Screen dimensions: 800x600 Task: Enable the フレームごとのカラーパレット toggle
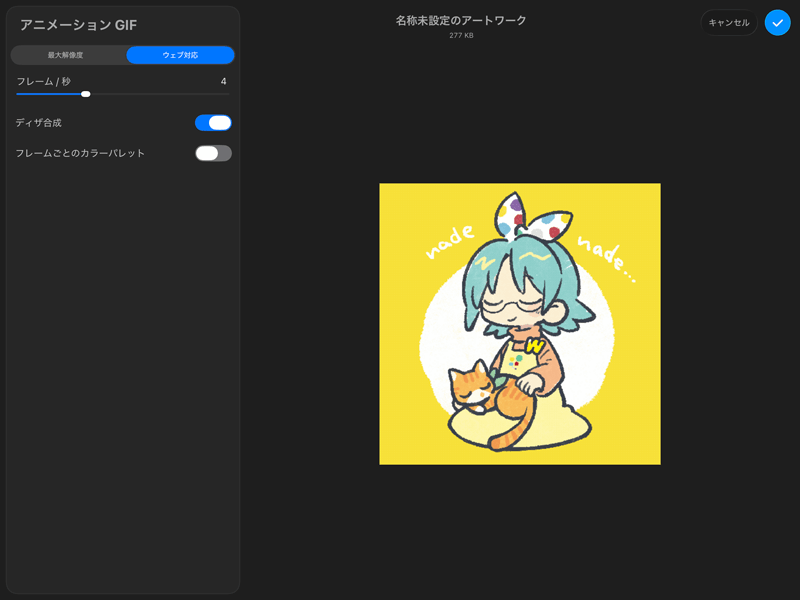coord(213,153)
